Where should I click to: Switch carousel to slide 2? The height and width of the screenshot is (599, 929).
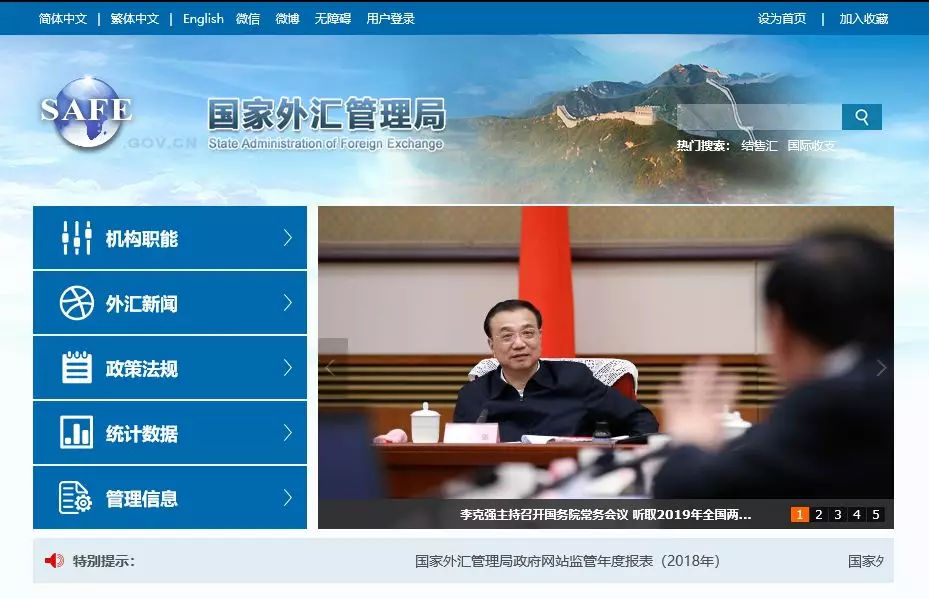click(x=819, y=515)
